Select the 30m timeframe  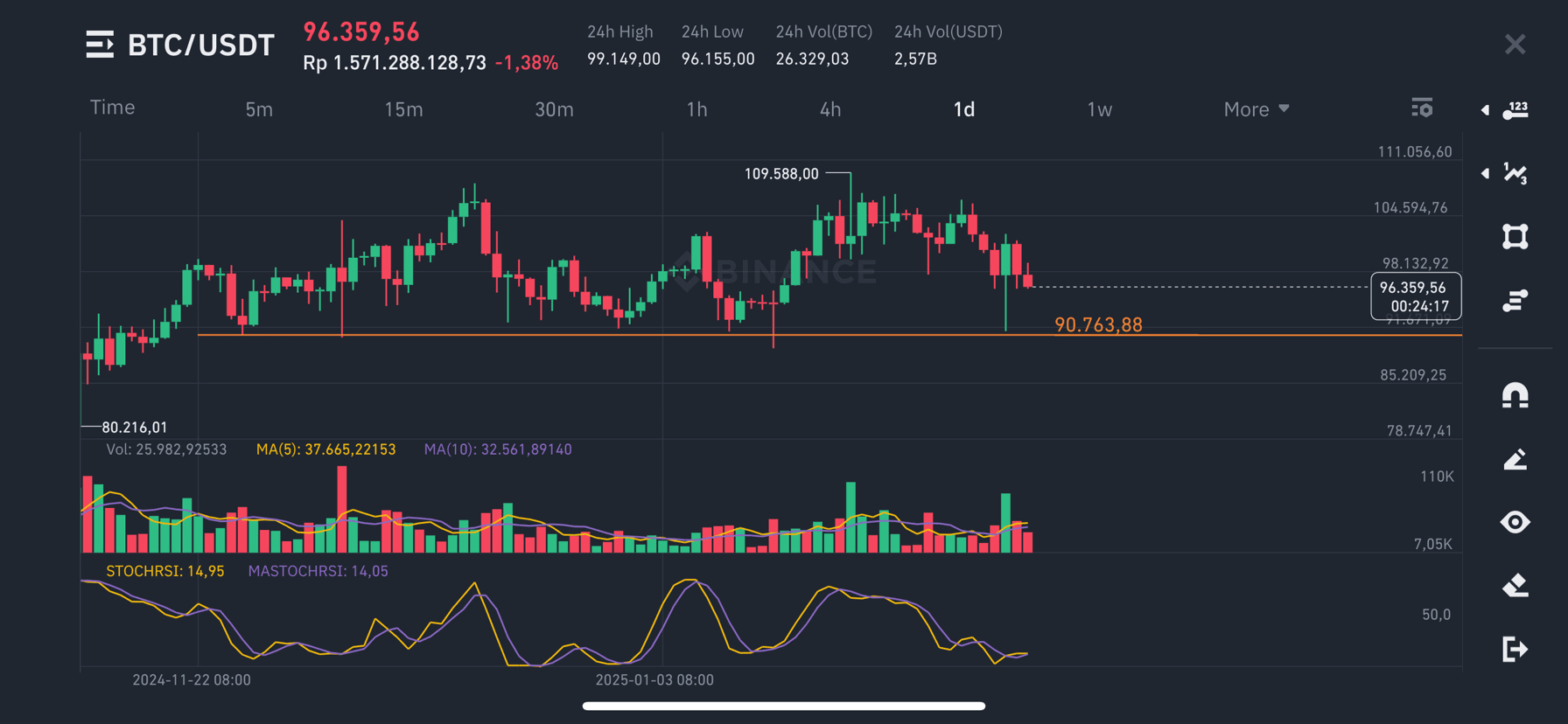[554, 109]
